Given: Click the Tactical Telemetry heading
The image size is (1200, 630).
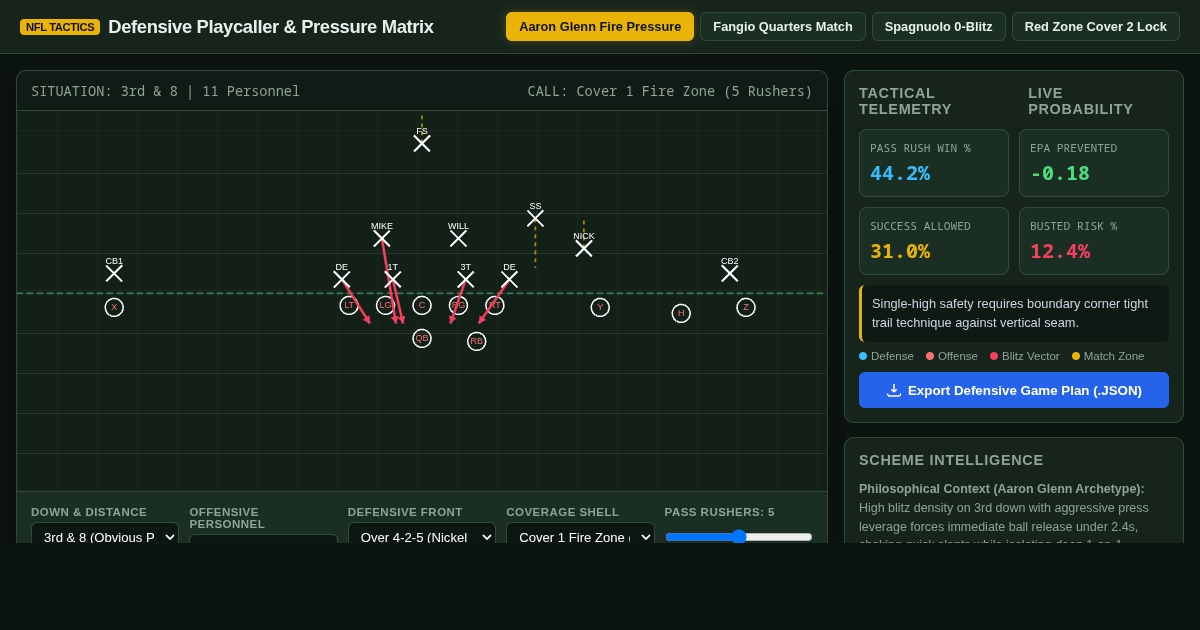Looking at the screenshot, I should pos(906,101).
